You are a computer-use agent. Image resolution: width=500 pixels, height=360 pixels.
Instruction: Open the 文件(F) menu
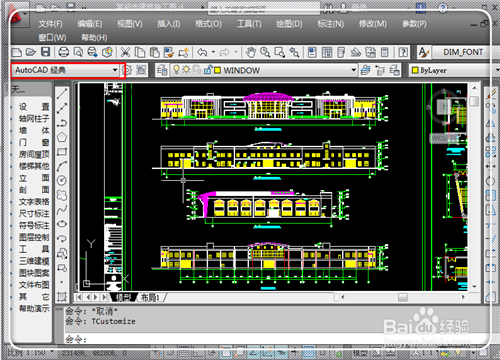pyautogui.click(x=50, y=24)
